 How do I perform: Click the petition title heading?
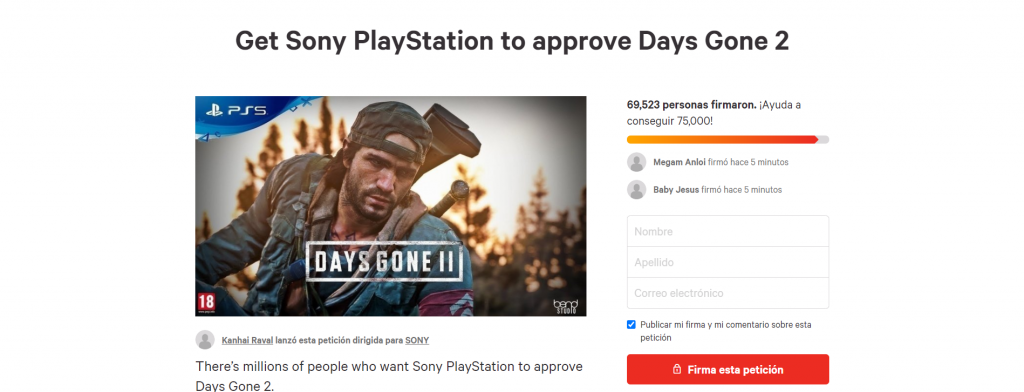[512, 41]
